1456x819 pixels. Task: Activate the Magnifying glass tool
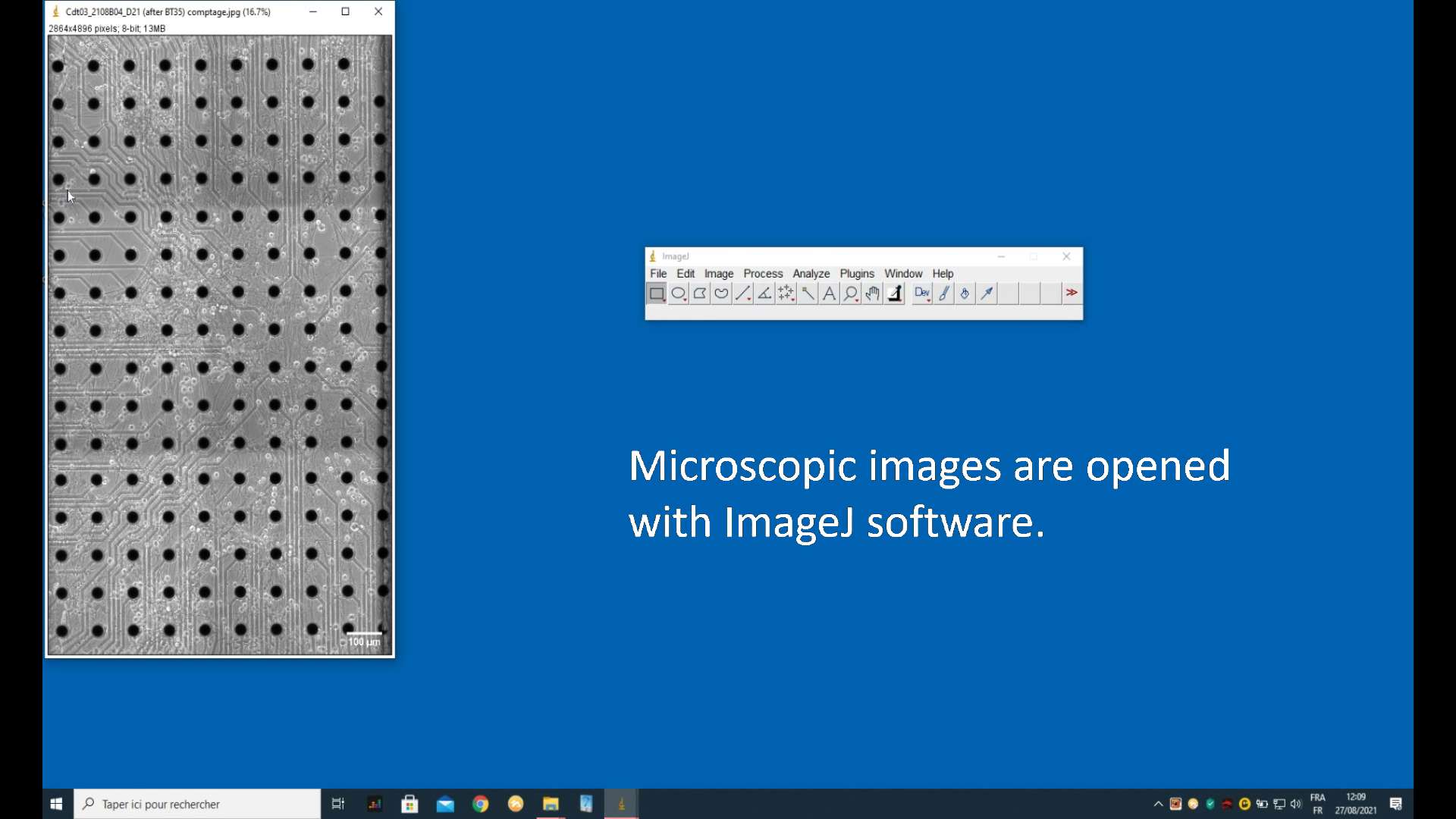point(851,293)
